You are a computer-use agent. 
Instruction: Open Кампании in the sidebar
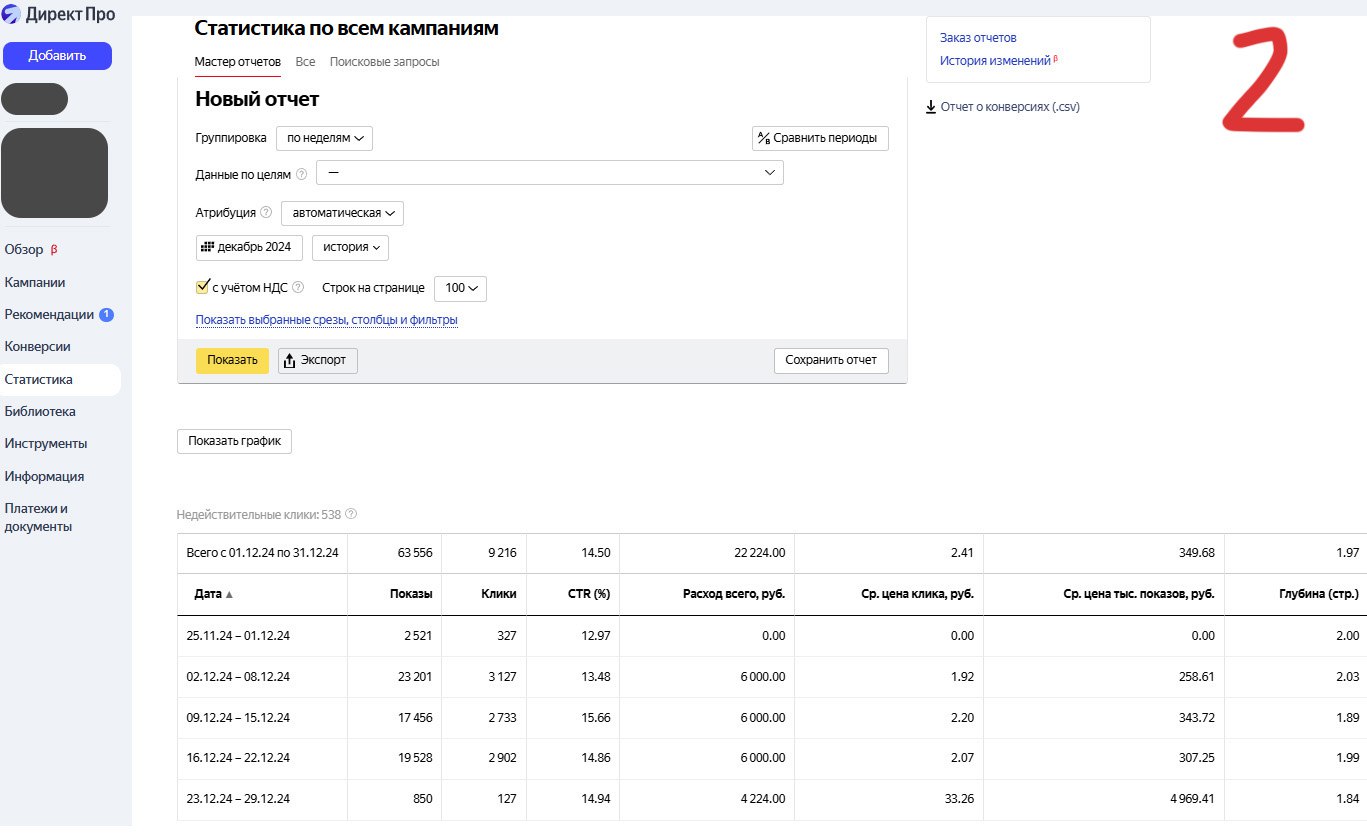click(35, 282)
